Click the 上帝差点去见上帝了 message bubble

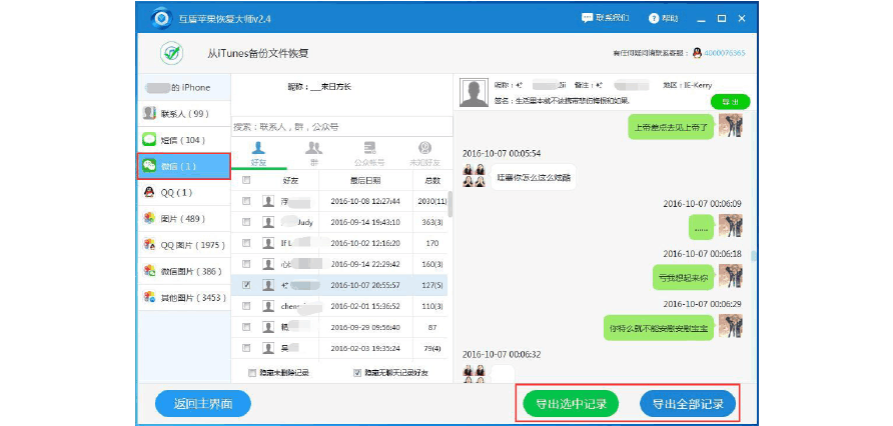pos(671,126)
